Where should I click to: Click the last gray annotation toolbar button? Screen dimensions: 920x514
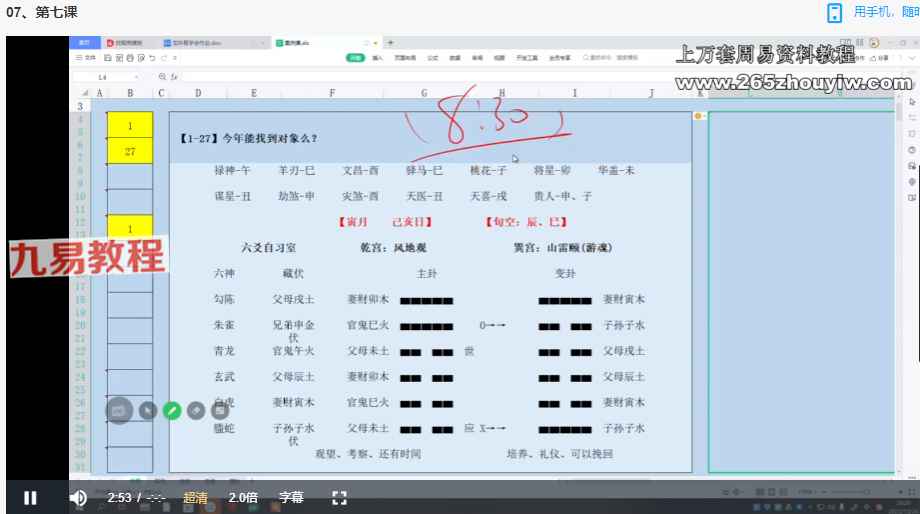220,411
